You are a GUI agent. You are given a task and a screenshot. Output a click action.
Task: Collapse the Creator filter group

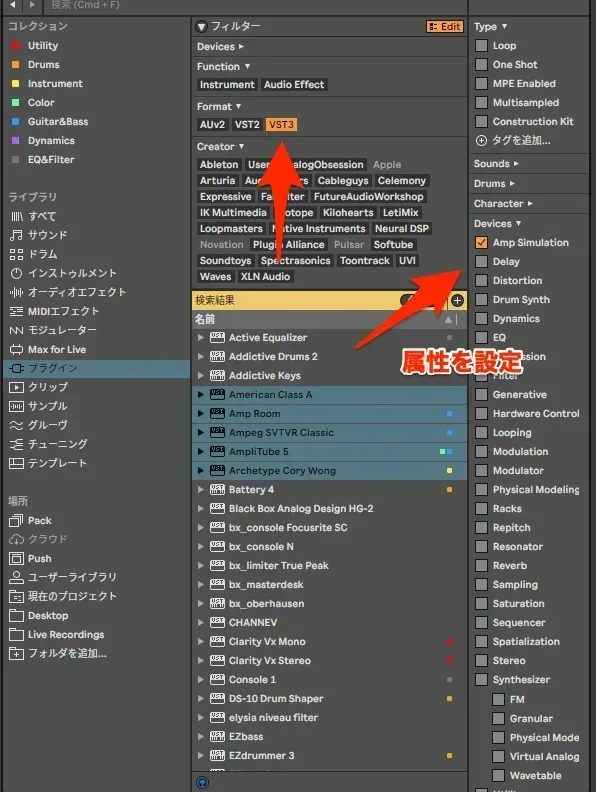pyautogui.click(x=241, y=146)
